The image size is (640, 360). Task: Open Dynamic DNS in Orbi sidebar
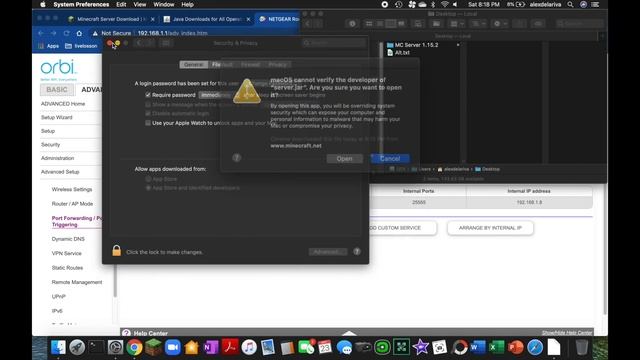[68, 239]
